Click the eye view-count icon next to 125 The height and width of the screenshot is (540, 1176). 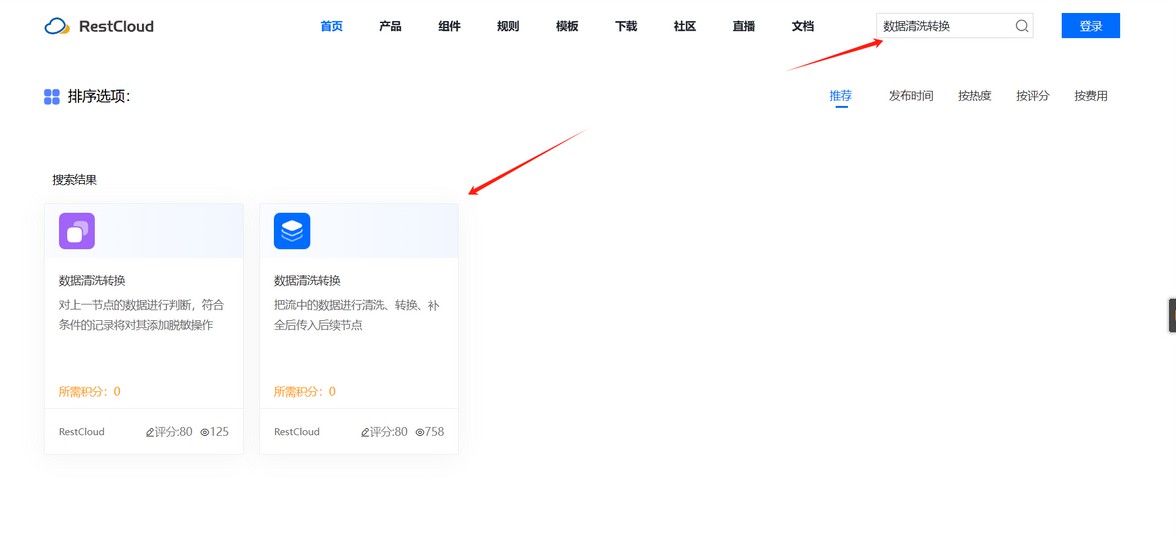click(204, 432)
